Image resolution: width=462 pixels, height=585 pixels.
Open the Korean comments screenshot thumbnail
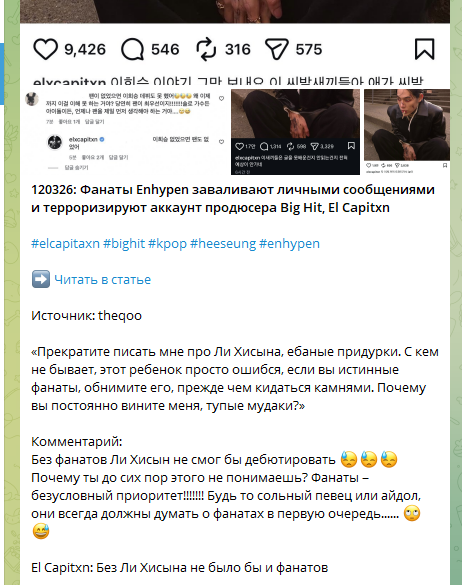(125, 132)
